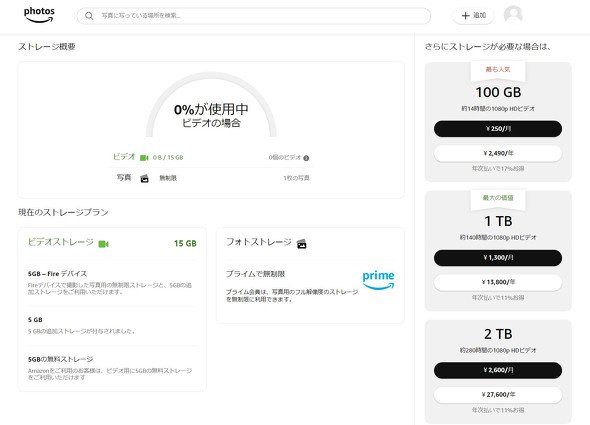This screenshot has width=590, height=425.
Task: Click video camera icon next to ビデオストレージ
Action: [x=103, y=244]
